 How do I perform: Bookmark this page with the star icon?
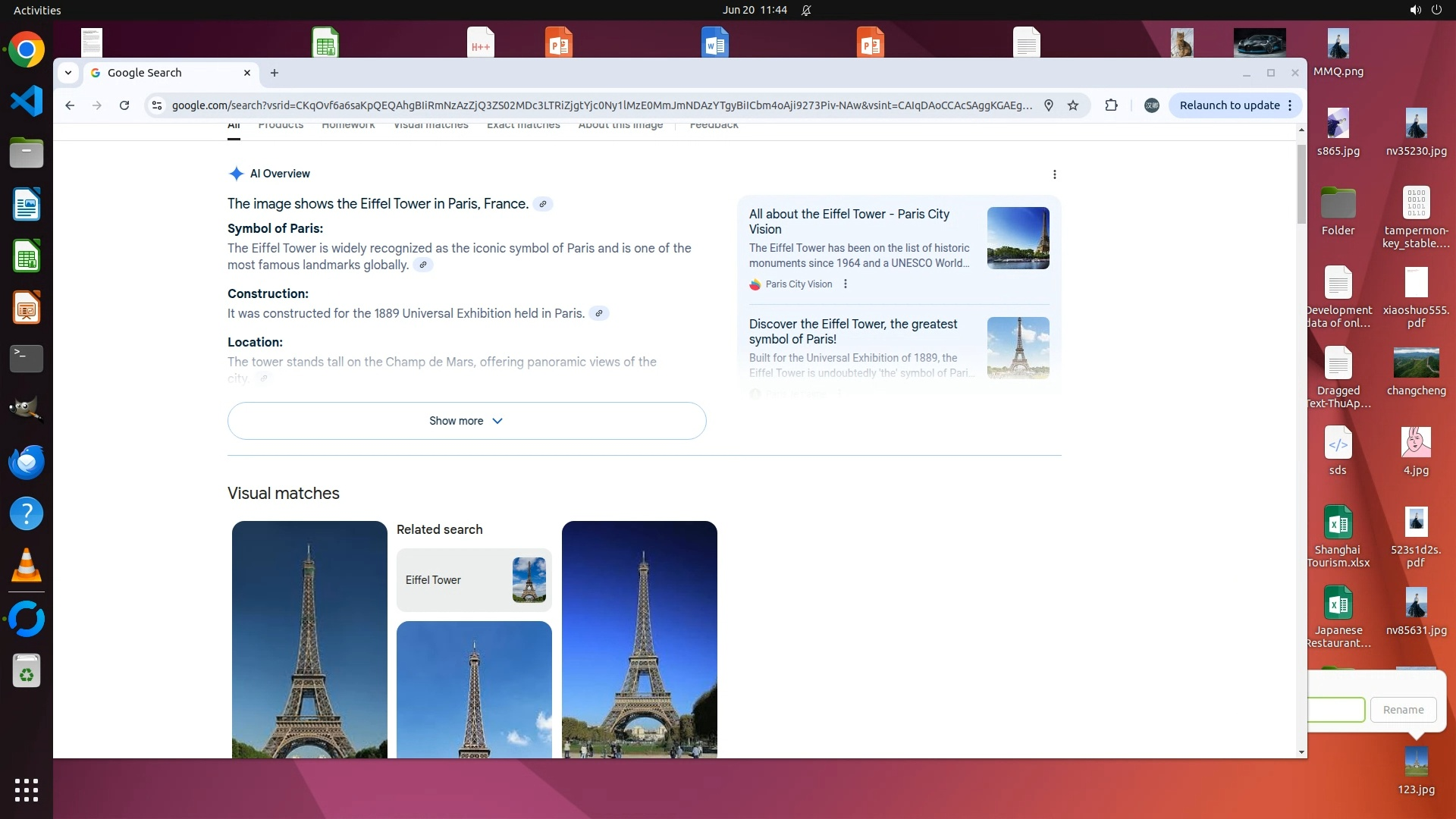(x=1073, y=105)
